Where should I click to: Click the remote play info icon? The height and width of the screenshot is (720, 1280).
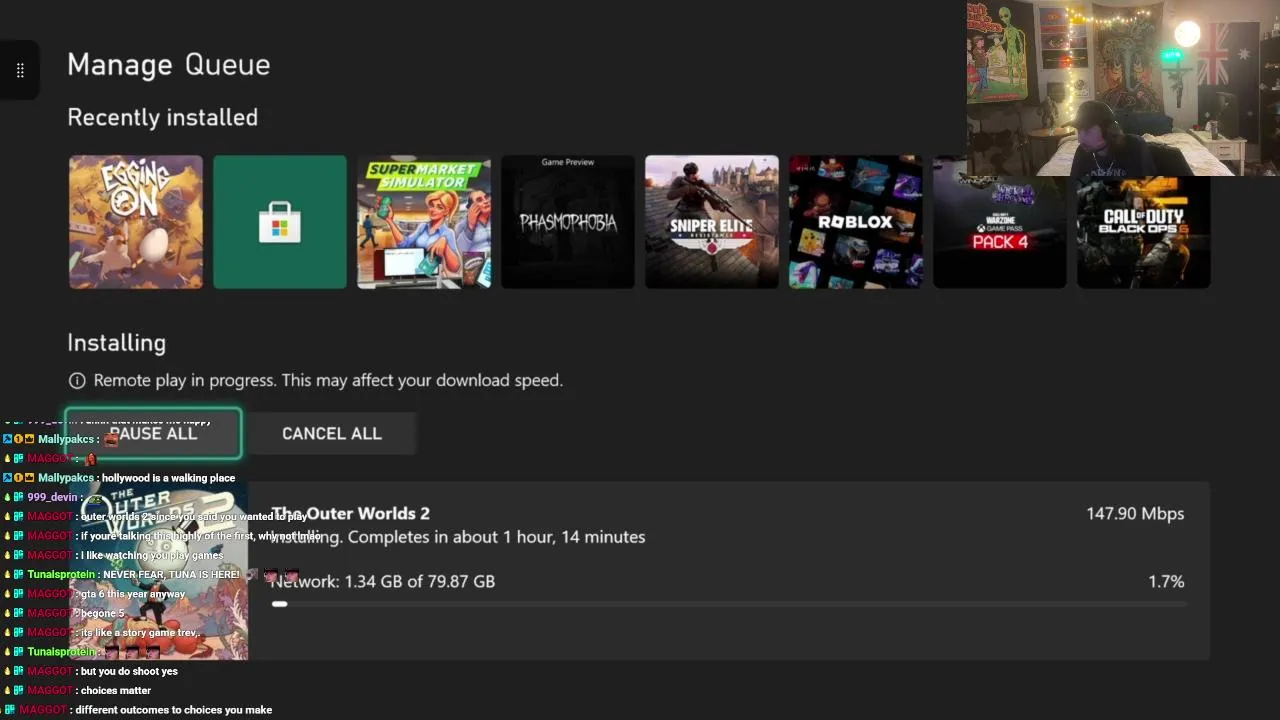[77, 380]
